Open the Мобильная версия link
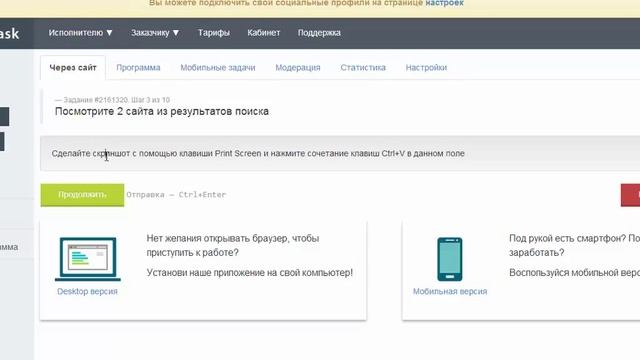The width and height of the screenshot is (640, 360). pos(450,291)
